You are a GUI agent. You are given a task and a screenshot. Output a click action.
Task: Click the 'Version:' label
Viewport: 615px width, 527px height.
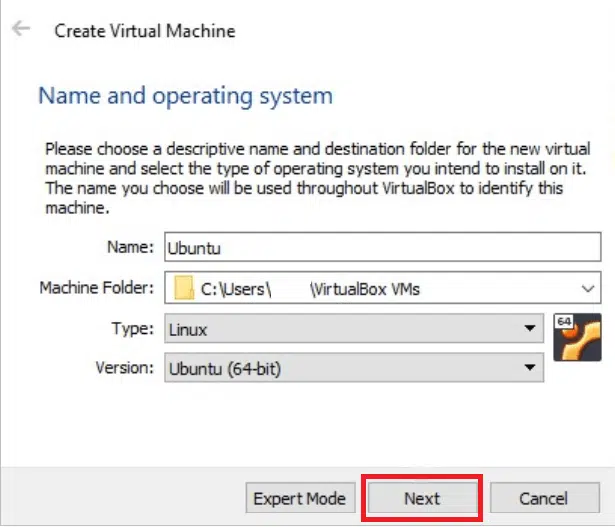(125, 367)
